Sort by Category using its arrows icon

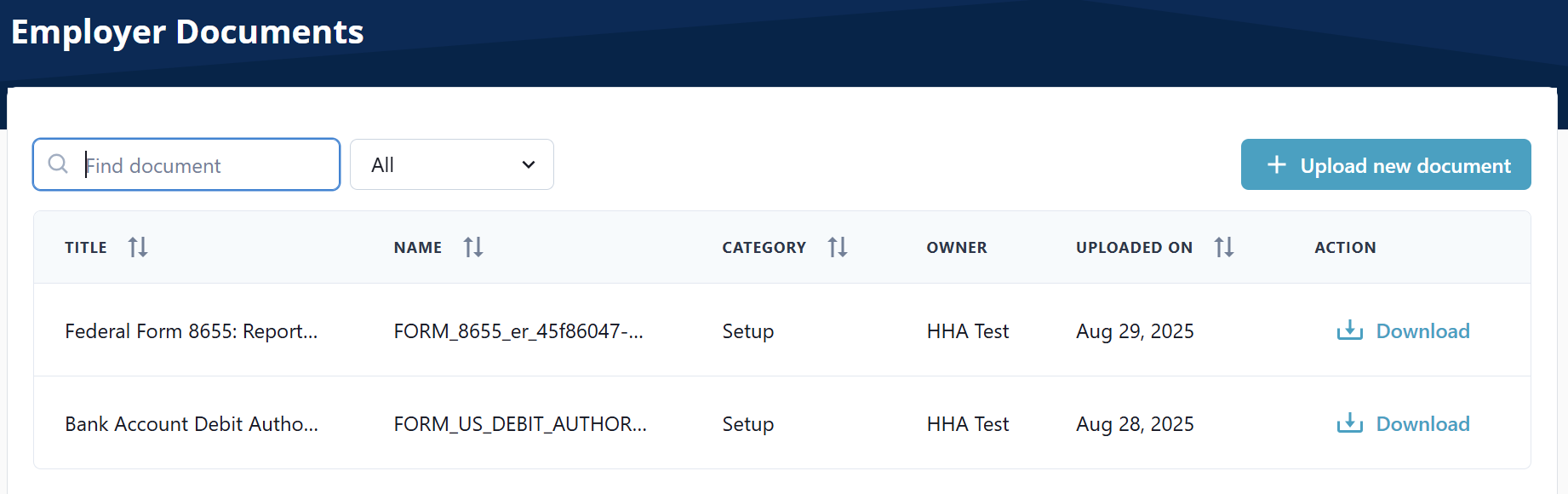tap(838, 247)
